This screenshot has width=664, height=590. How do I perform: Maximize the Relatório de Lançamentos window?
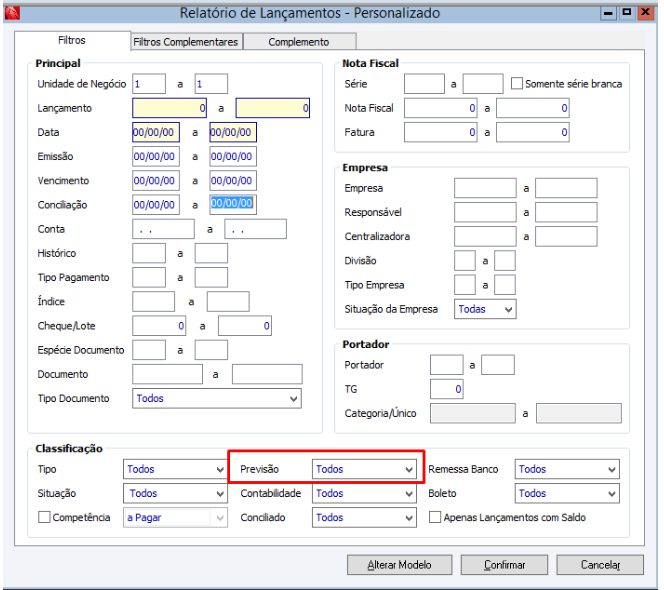click(626, 12)
